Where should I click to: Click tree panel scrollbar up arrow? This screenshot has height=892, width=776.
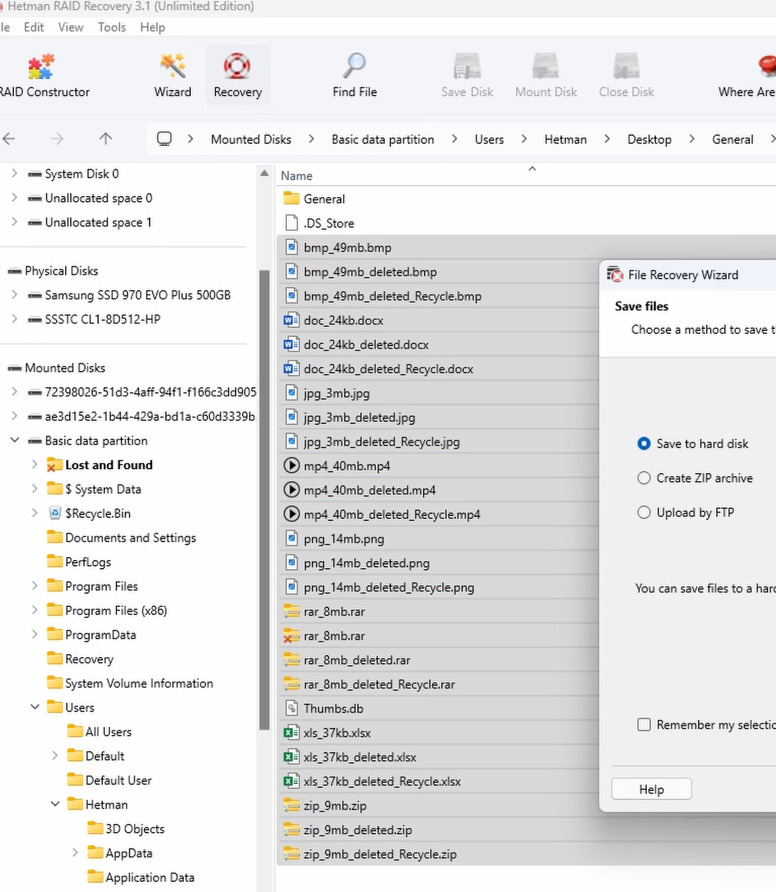point(264,173)
